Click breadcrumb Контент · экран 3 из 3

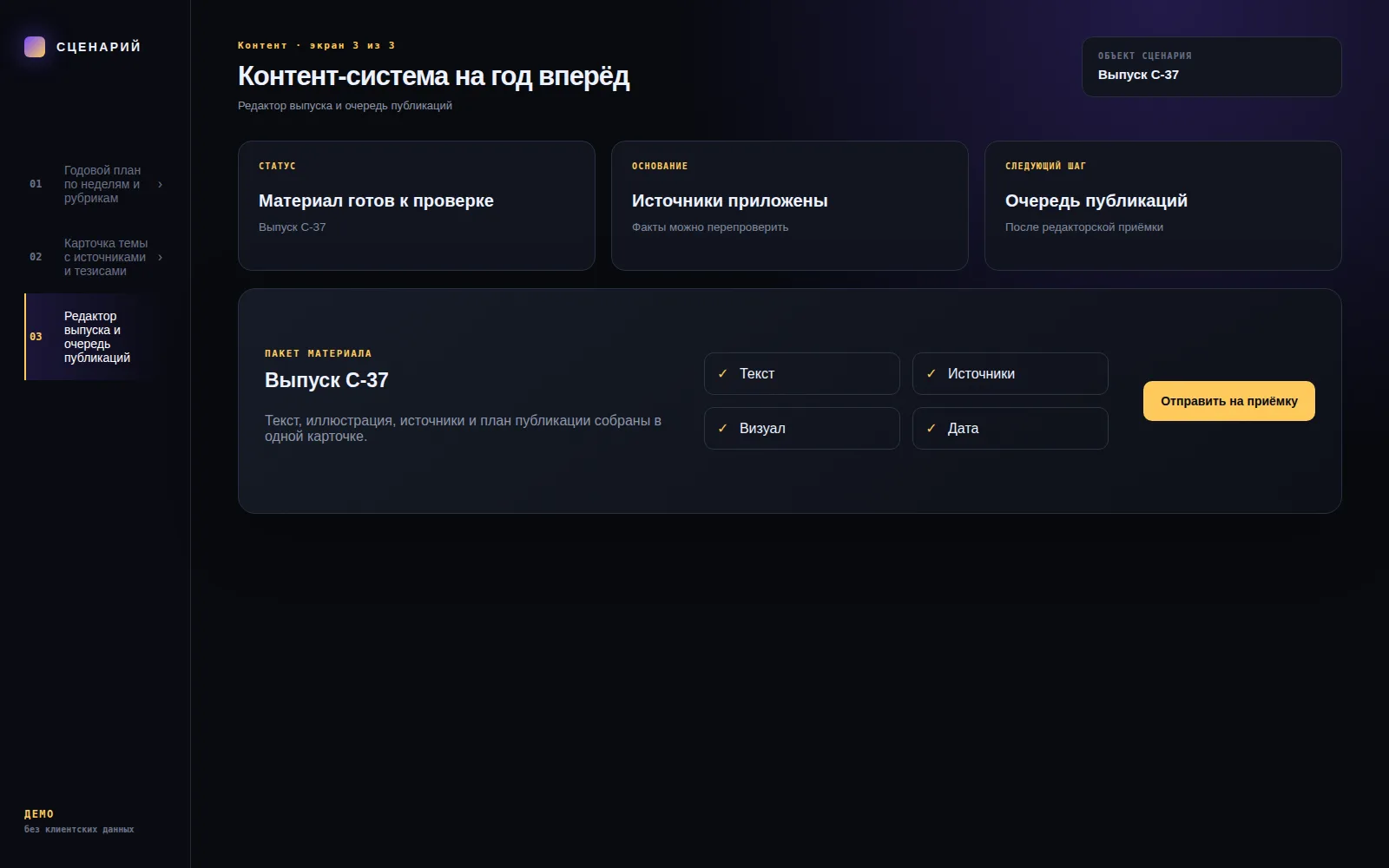[317, 45]
